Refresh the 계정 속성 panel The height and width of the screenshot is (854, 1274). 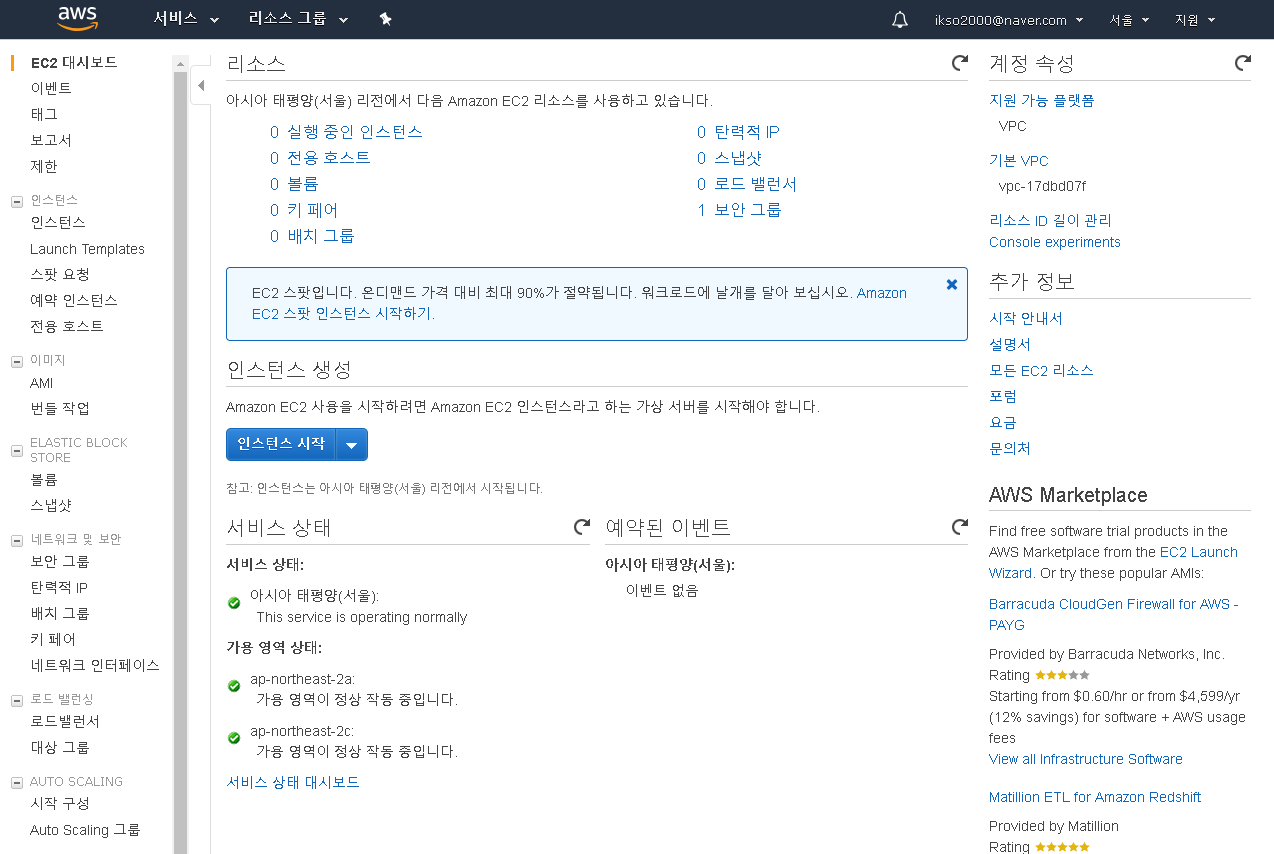(x=1242, y=62)
